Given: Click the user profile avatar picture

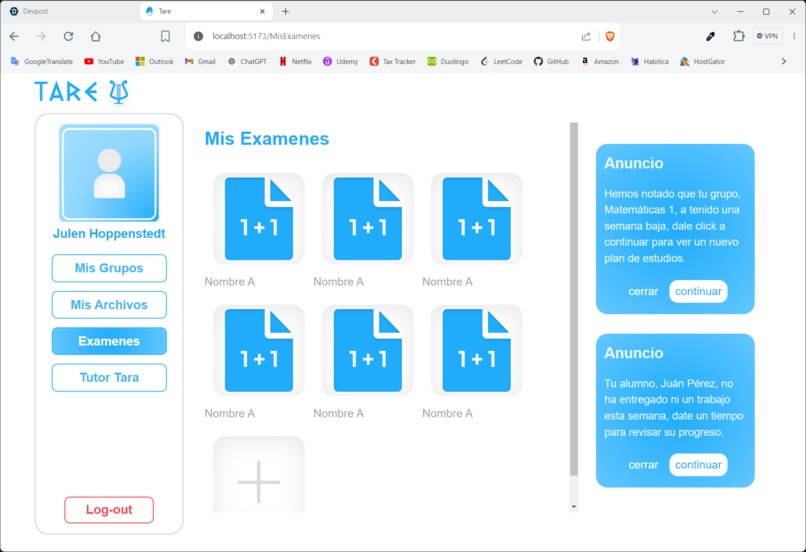Looking at the screenshot, I should click(x=109, y=173).
